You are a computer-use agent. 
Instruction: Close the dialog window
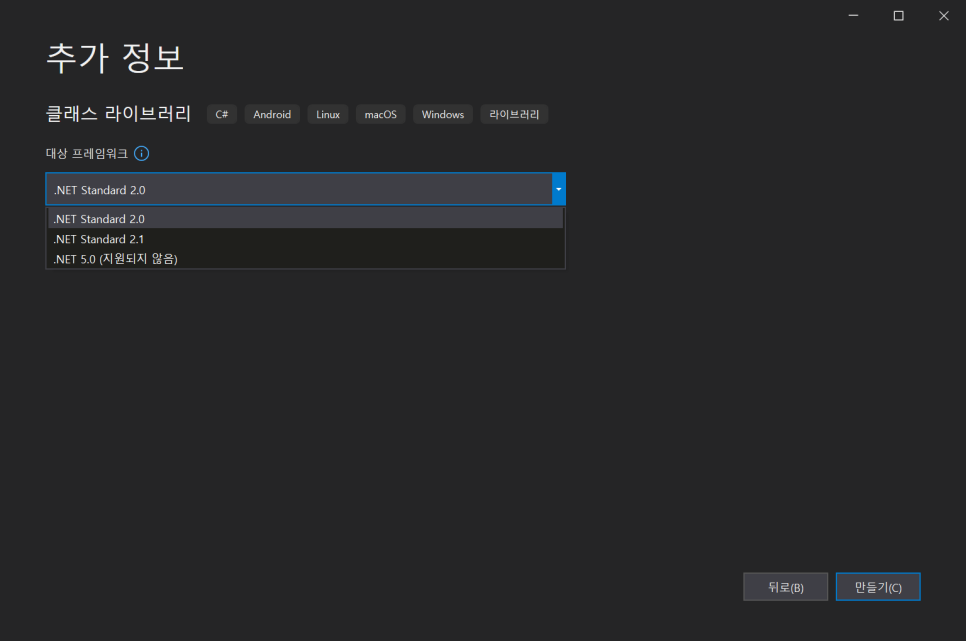tap(943, 15)
